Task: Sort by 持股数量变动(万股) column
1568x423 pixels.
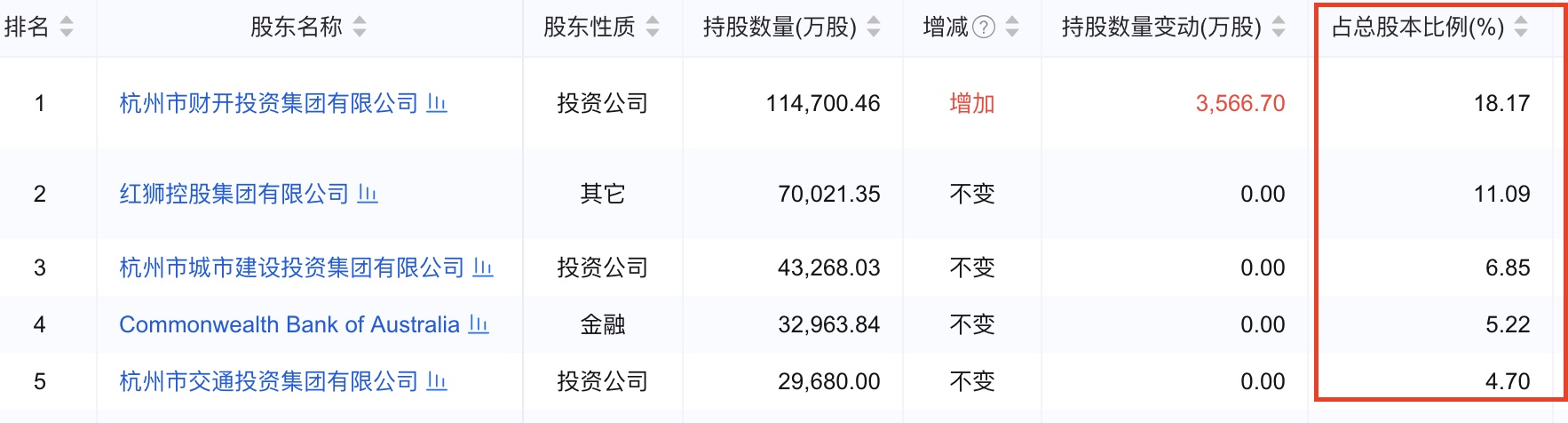Action: pos(1279,28)
